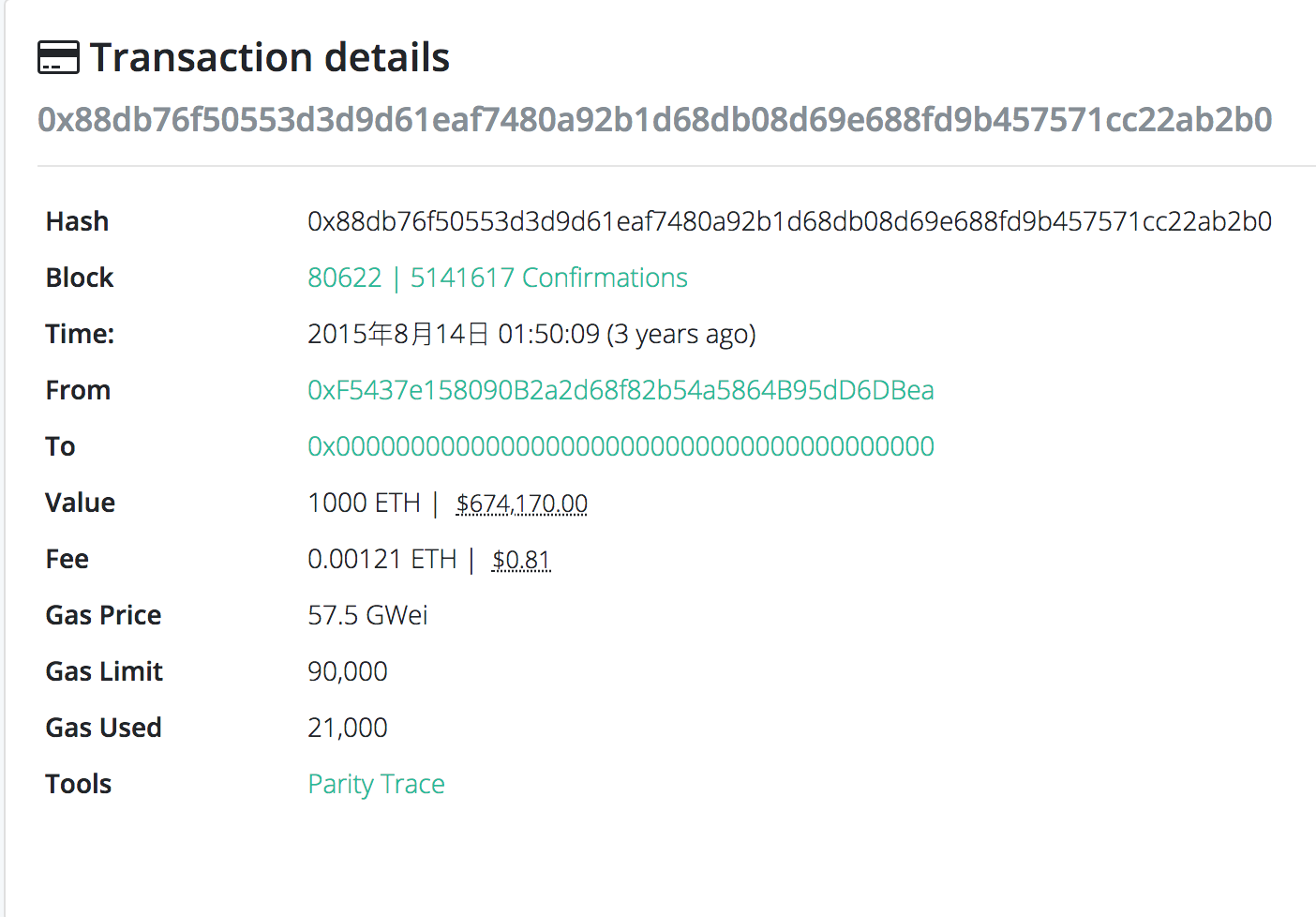Click the $674,170.00 value link

[x=521, y=503]
